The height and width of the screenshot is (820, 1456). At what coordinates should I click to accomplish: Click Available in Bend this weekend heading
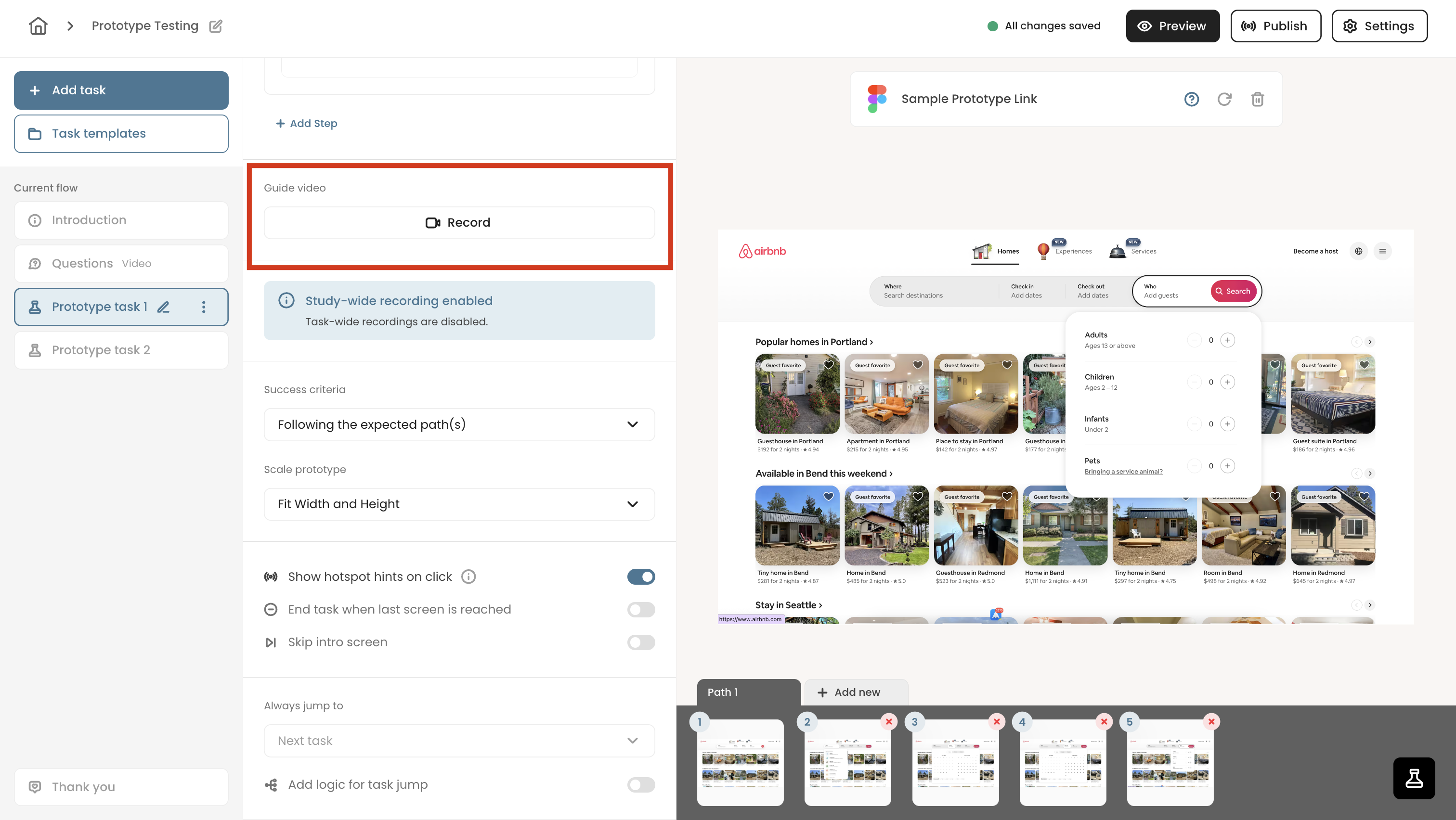point(824,473)
